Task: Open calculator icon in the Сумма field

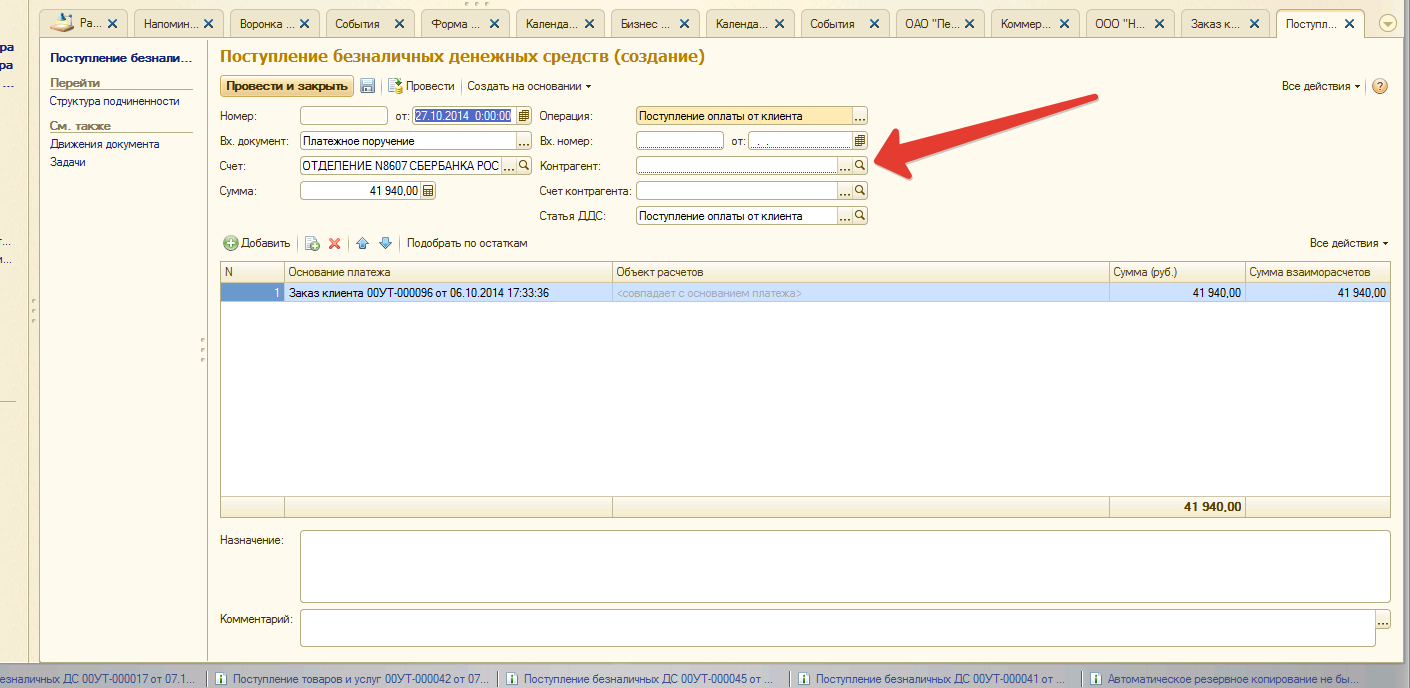Action: coord(428,191)
